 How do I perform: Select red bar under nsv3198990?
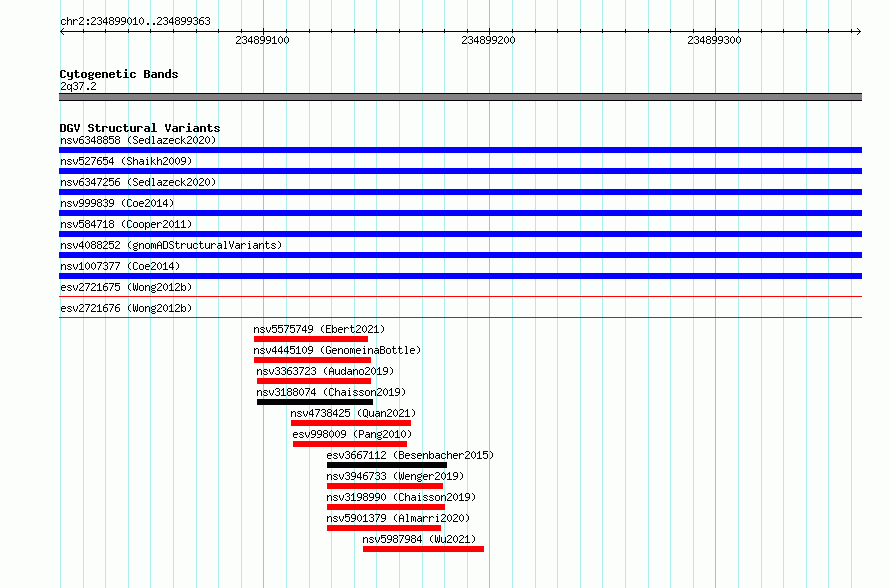coord(386,507)
